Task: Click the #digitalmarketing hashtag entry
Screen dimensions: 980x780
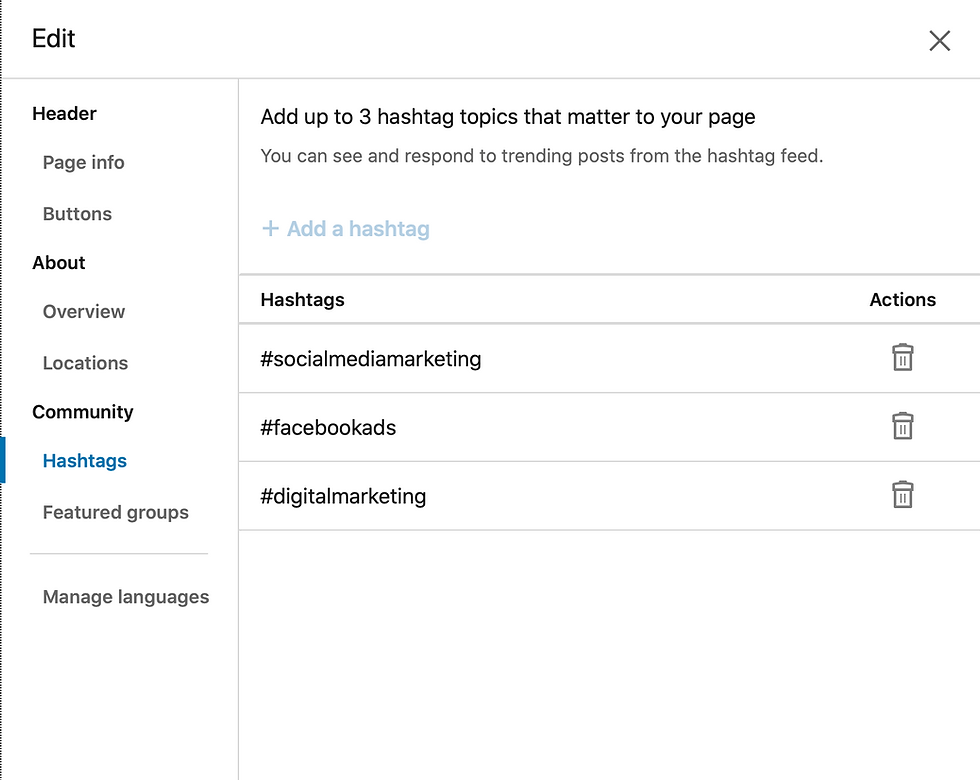Action: (x=343, y=496)
